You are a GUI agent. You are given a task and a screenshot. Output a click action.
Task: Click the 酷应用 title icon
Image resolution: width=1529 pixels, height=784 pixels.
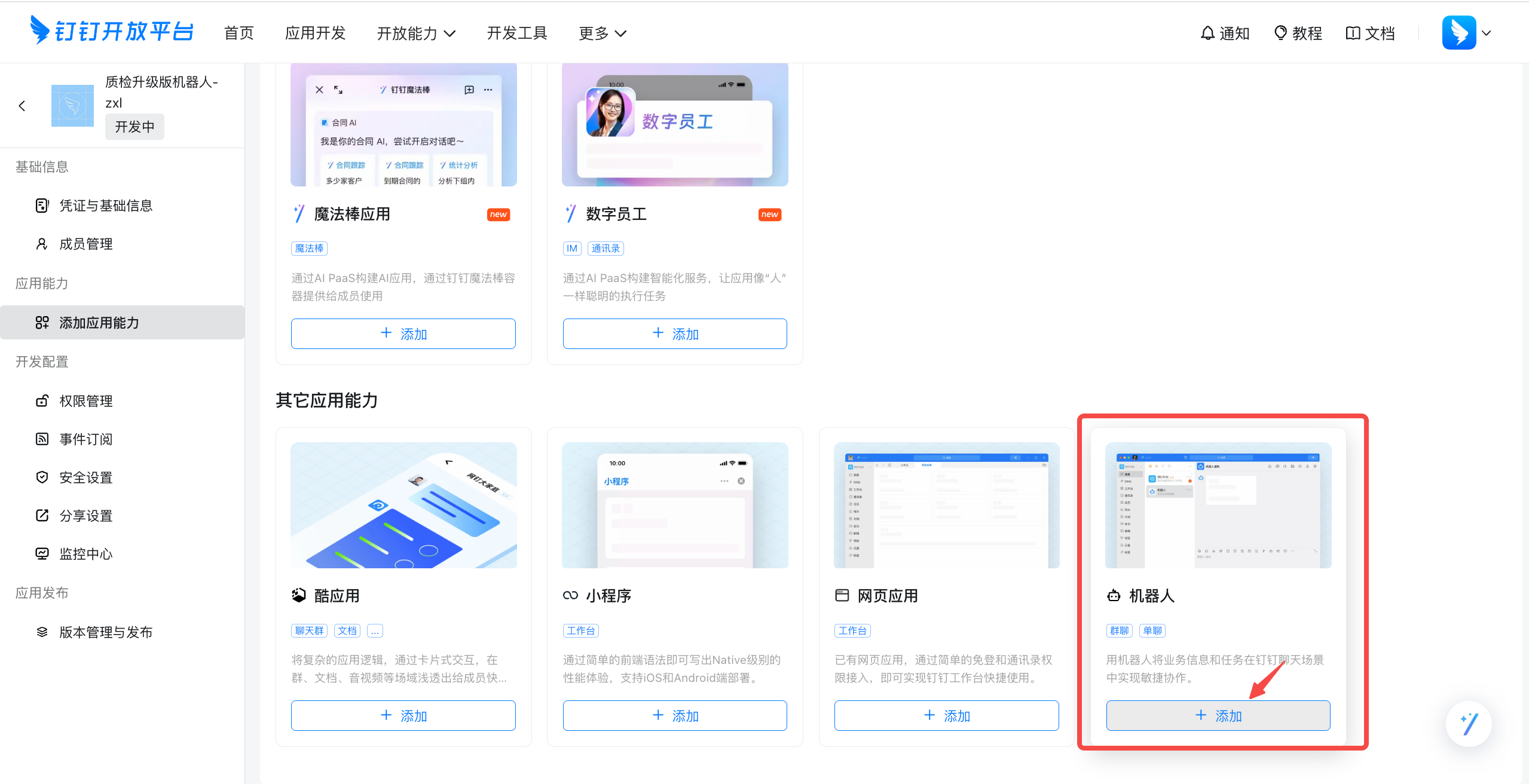pos(299,595)
